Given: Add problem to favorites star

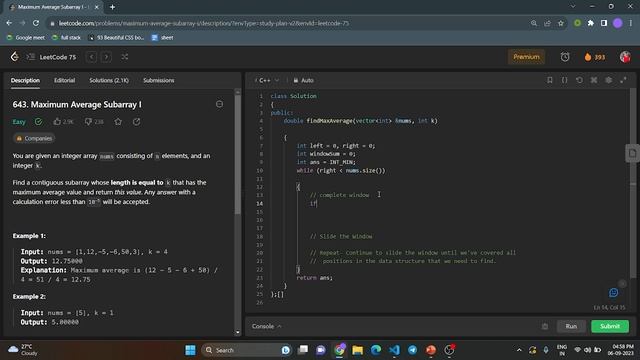Looking at the screenshot, I should [x=118, y=122].
